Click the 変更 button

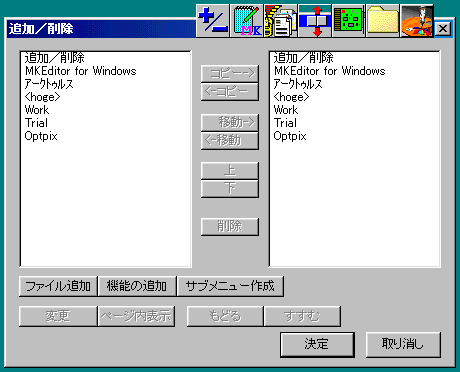tap(58, 316)
